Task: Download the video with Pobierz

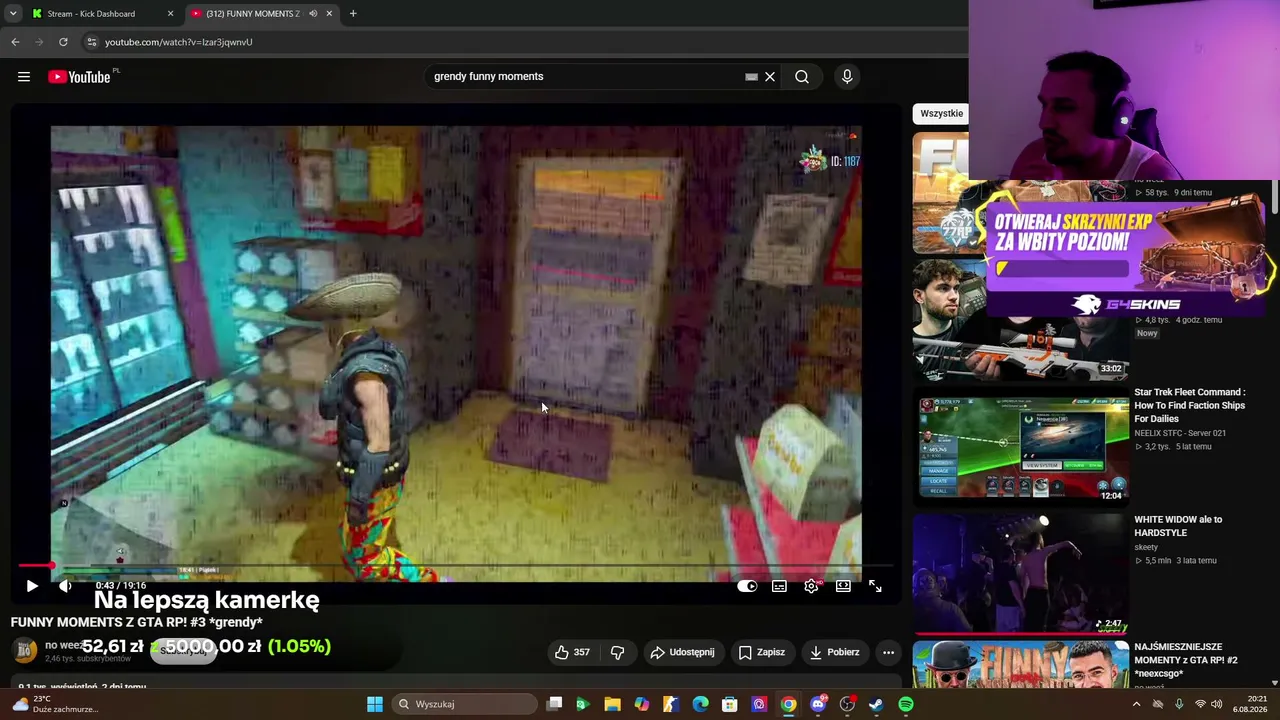Action: (834, 653)
